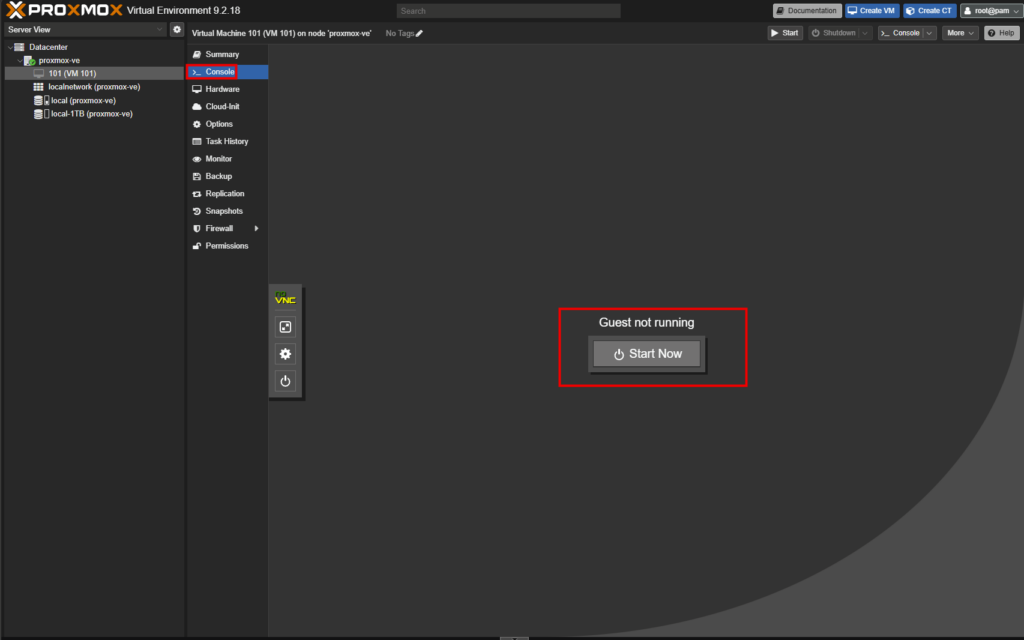The image size is (1024, 640).
Task: Collapse the Datacenter tree node
Action: (10, 47)
